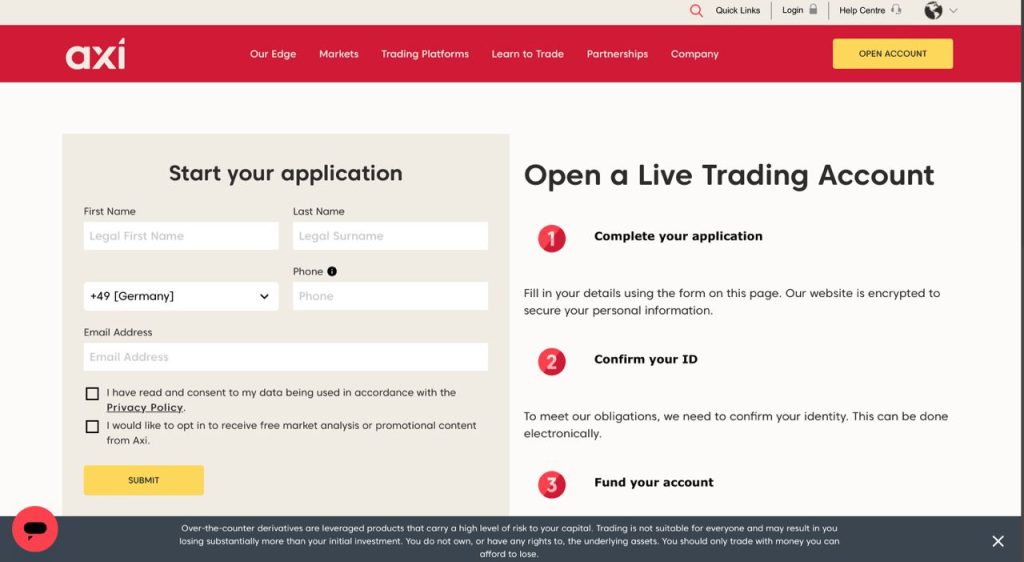This screenshot has height=562, width=1024.
Task: Click the Axi logo
Action: [x=96, y=54]
